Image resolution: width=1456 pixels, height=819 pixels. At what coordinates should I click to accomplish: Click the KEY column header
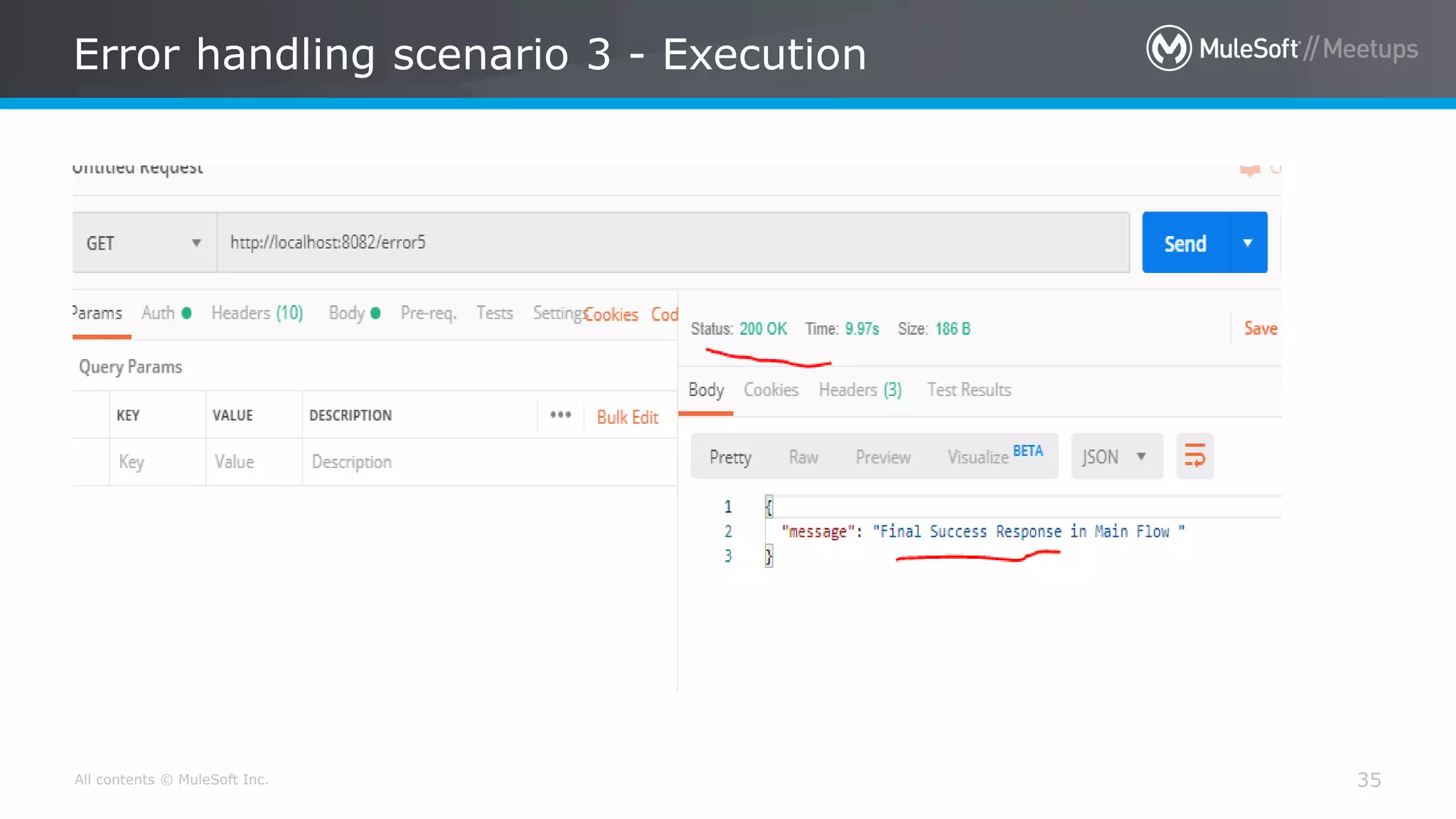[x=128, y=415]
